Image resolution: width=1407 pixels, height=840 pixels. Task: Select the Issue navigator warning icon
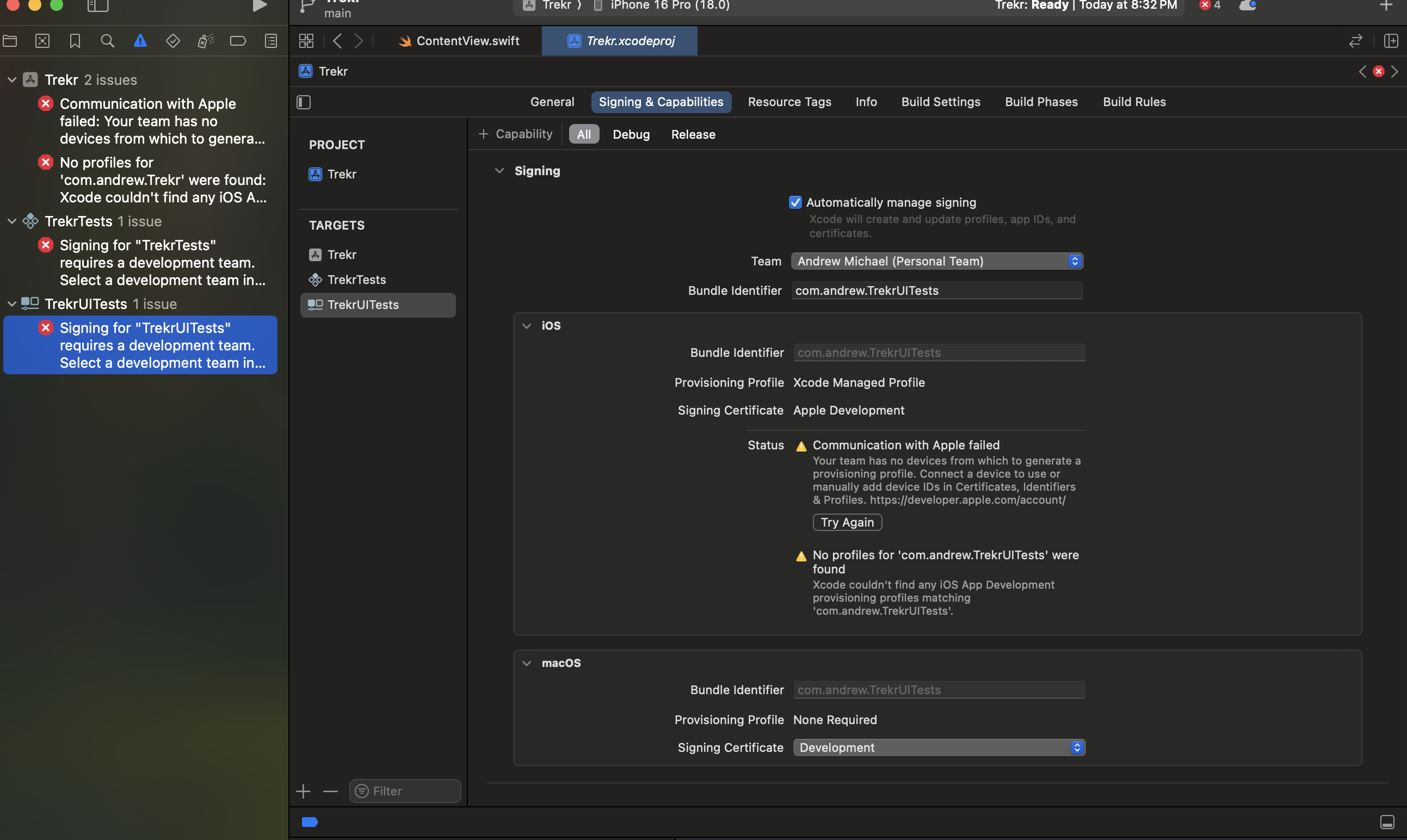point(140,41)
